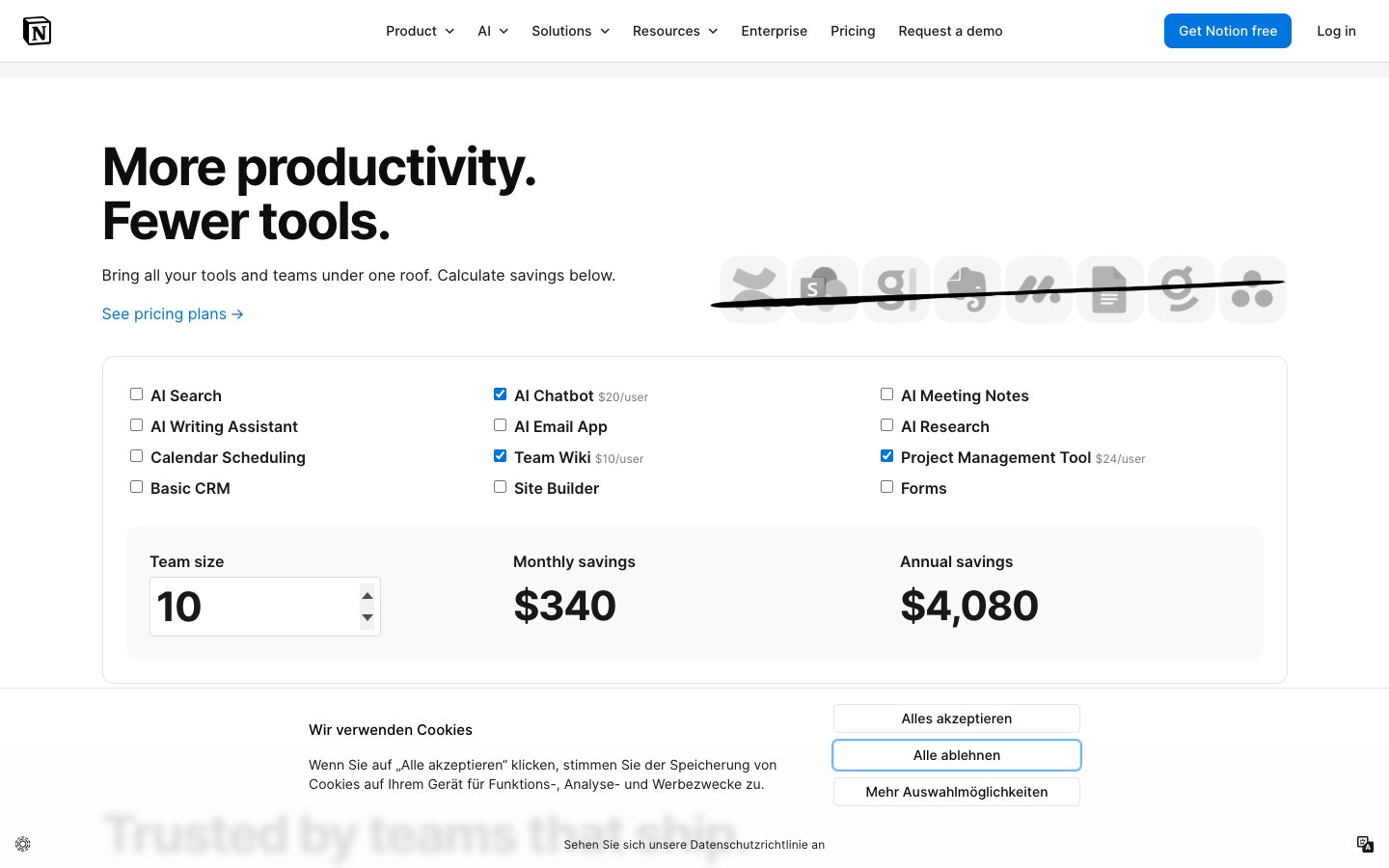Click the Evernote elephant icon
The height and width of the screenshot is (868, 1389).
click(x=967, y=289)
